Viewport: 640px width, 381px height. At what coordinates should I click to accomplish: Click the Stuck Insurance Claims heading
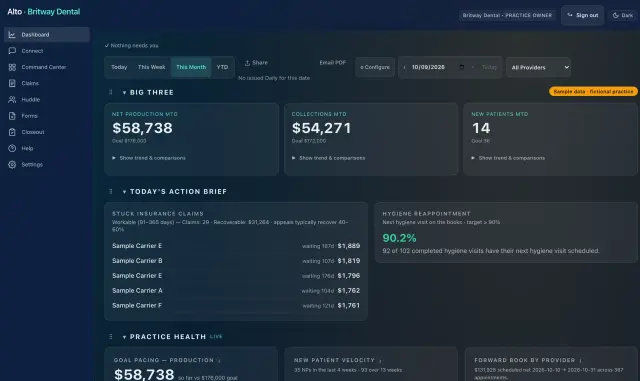coord(158,214)
